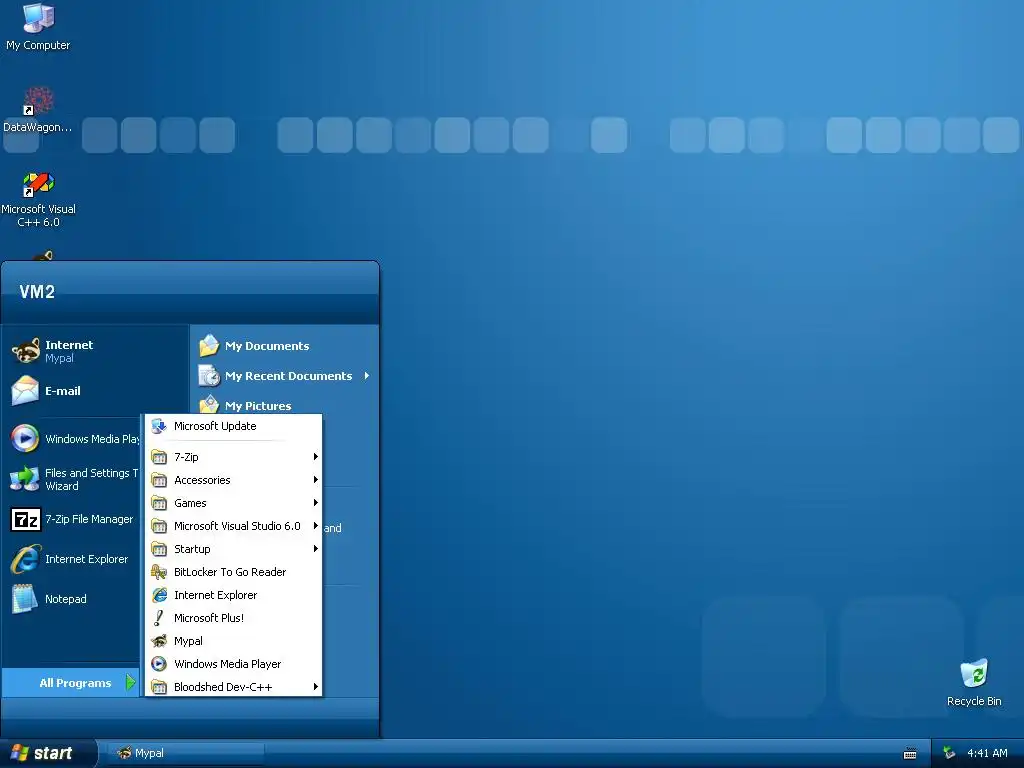
Task: Select the DataWagon desktop shortcut icon
Action: [38, 110]
